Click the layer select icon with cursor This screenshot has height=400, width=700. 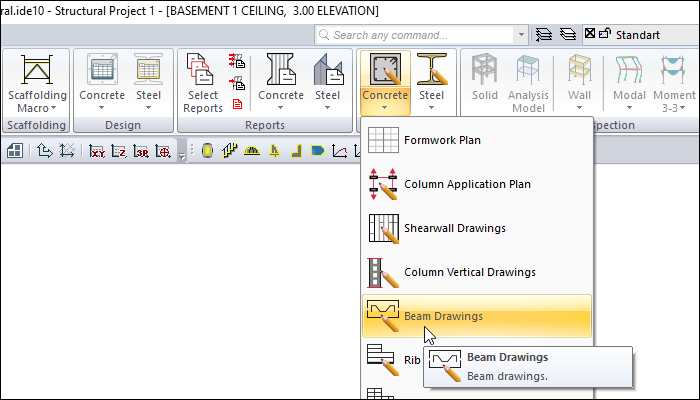click(x=544, y=35)
